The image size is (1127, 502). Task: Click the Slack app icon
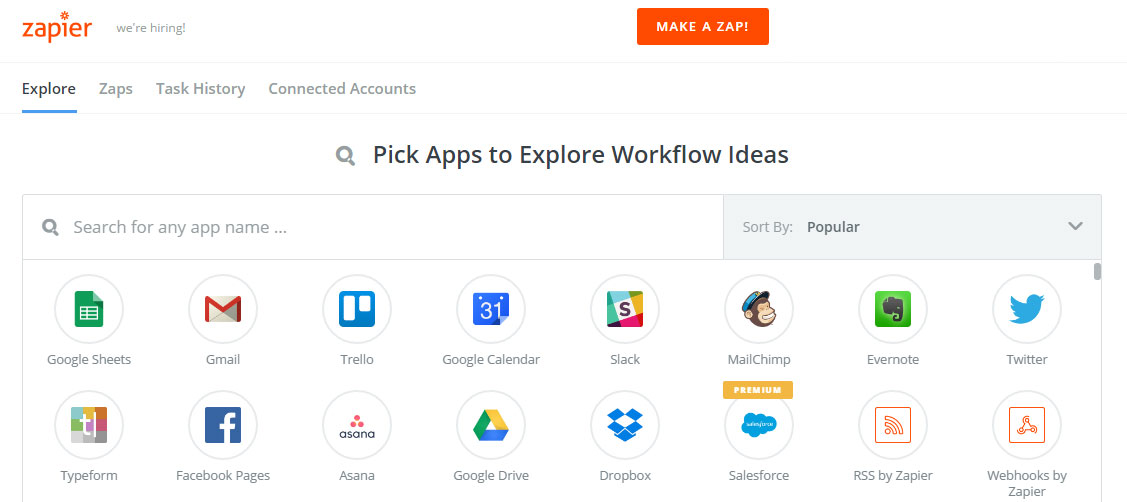(x=625, y=309)
